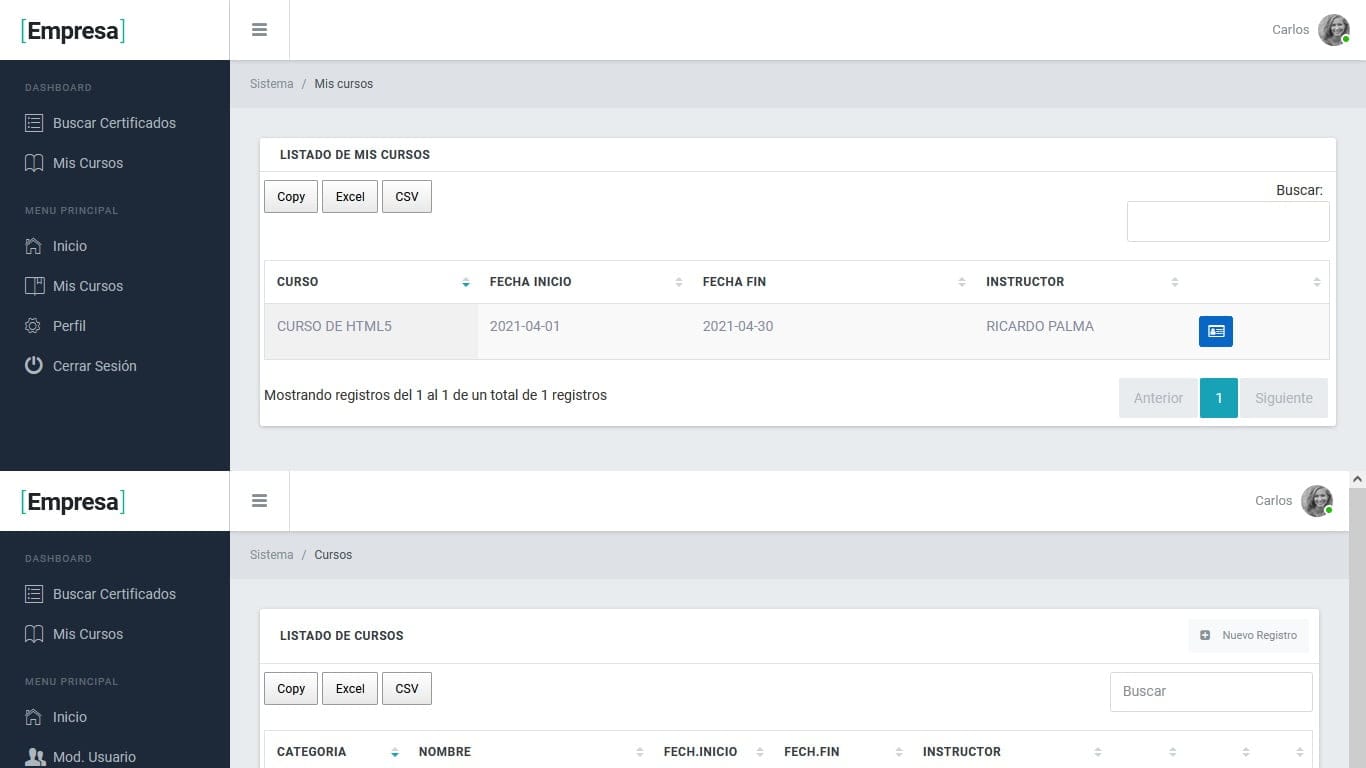Toggle sorting on the FECH.FIN column header
This screenshot has width=1366, height=768.
pyautogui.click(x=899, y=752)
